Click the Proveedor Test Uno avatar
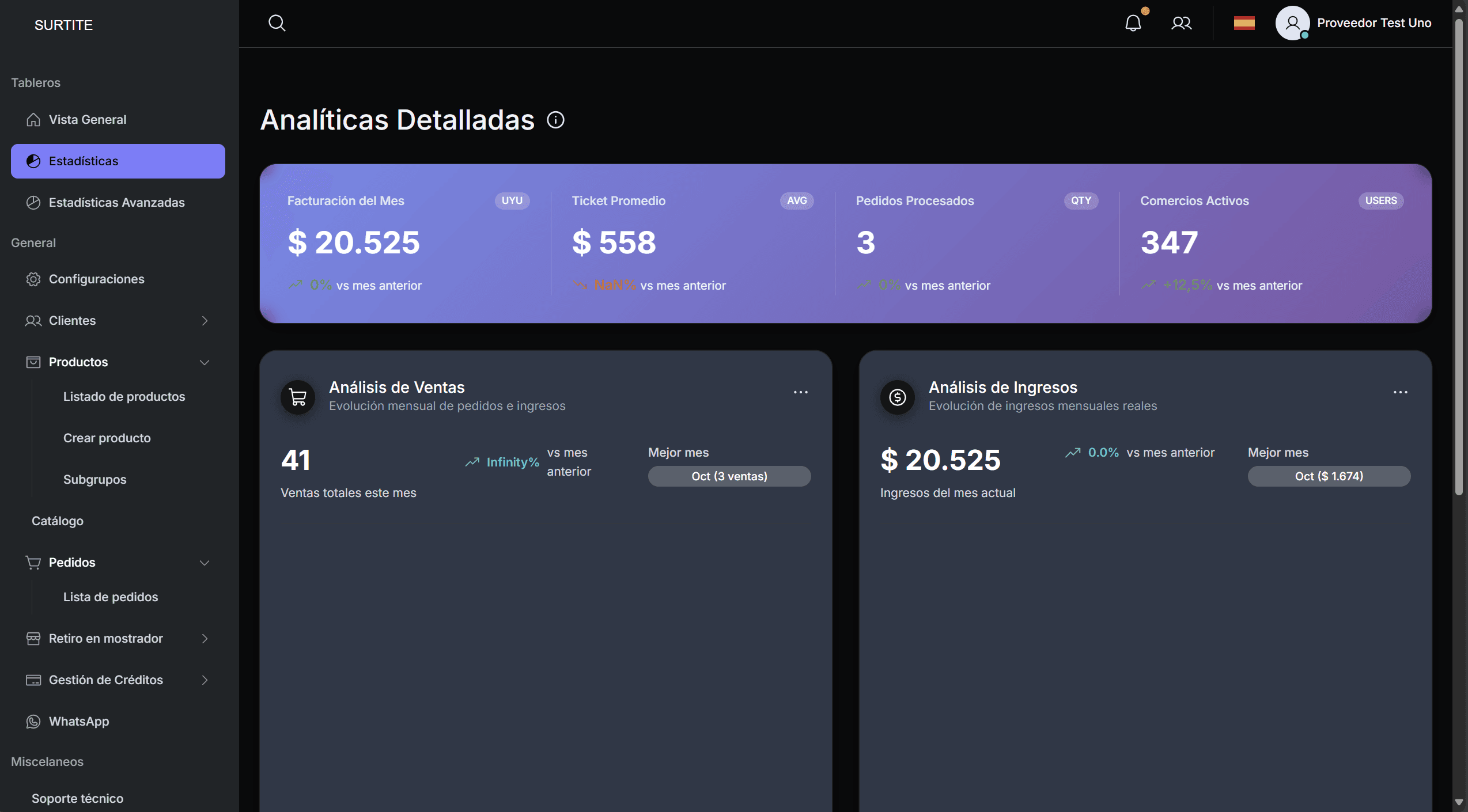Screen dimensions: 1468x812 1292,23
